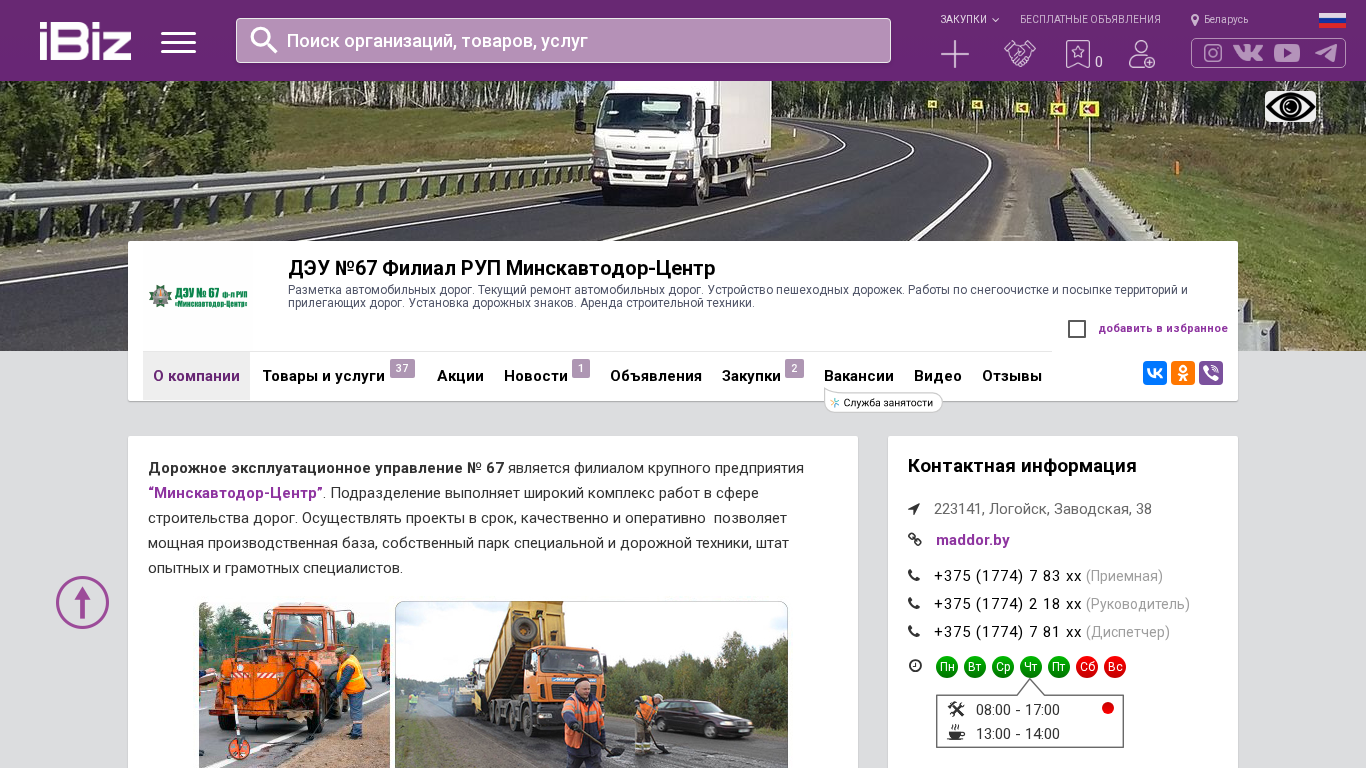Viewport: 1366px width, 768px height.
Task: Click the phone icon beside Руководитель number
Action: coord(914,603)
